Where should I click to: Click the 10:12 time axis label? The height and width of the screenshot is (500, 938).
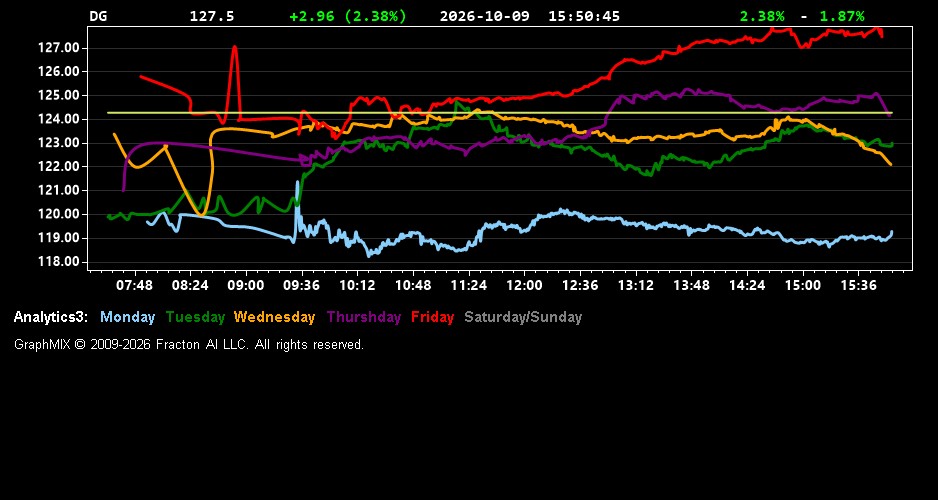tap(357, 285)
